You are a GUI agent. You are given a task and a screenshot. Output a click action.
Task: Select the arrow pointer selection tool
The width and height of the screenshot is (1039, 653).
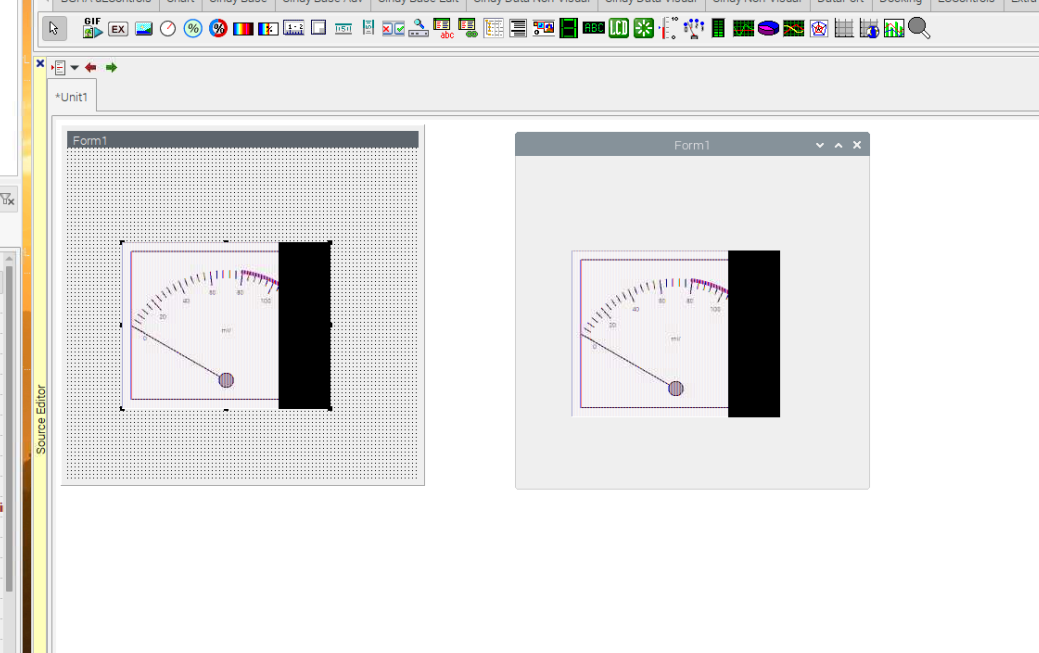click(x=54, y=29)
